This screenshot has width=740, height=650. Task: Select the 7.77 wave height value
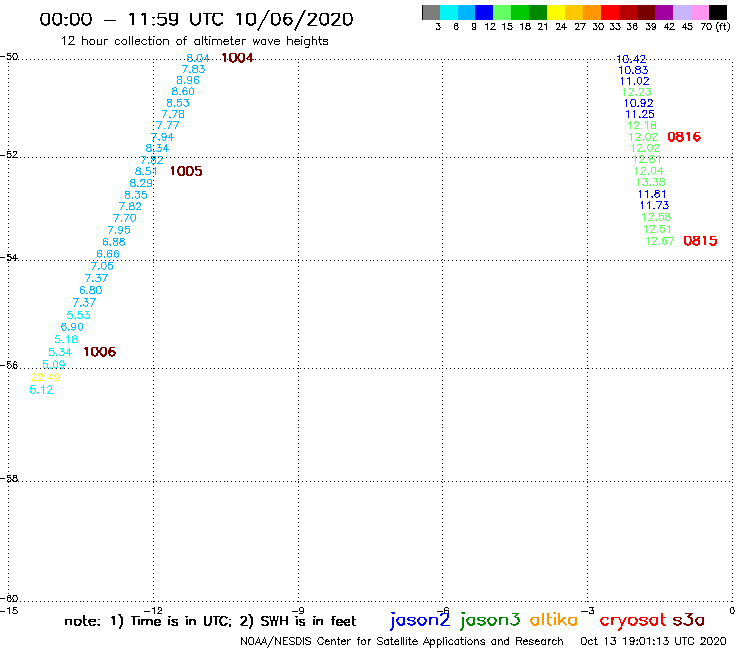[168, 126]
